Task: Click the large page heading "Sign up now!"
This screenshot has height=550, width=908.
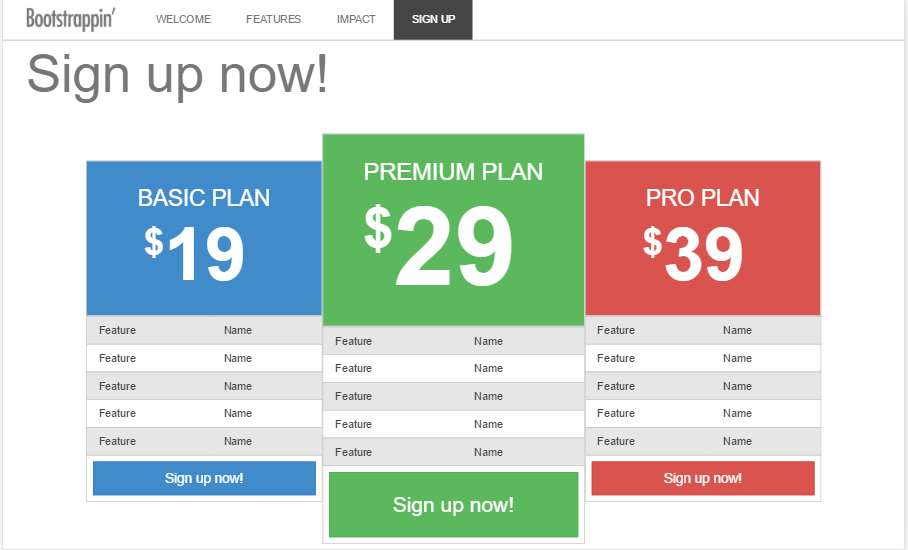Action: 177,74
